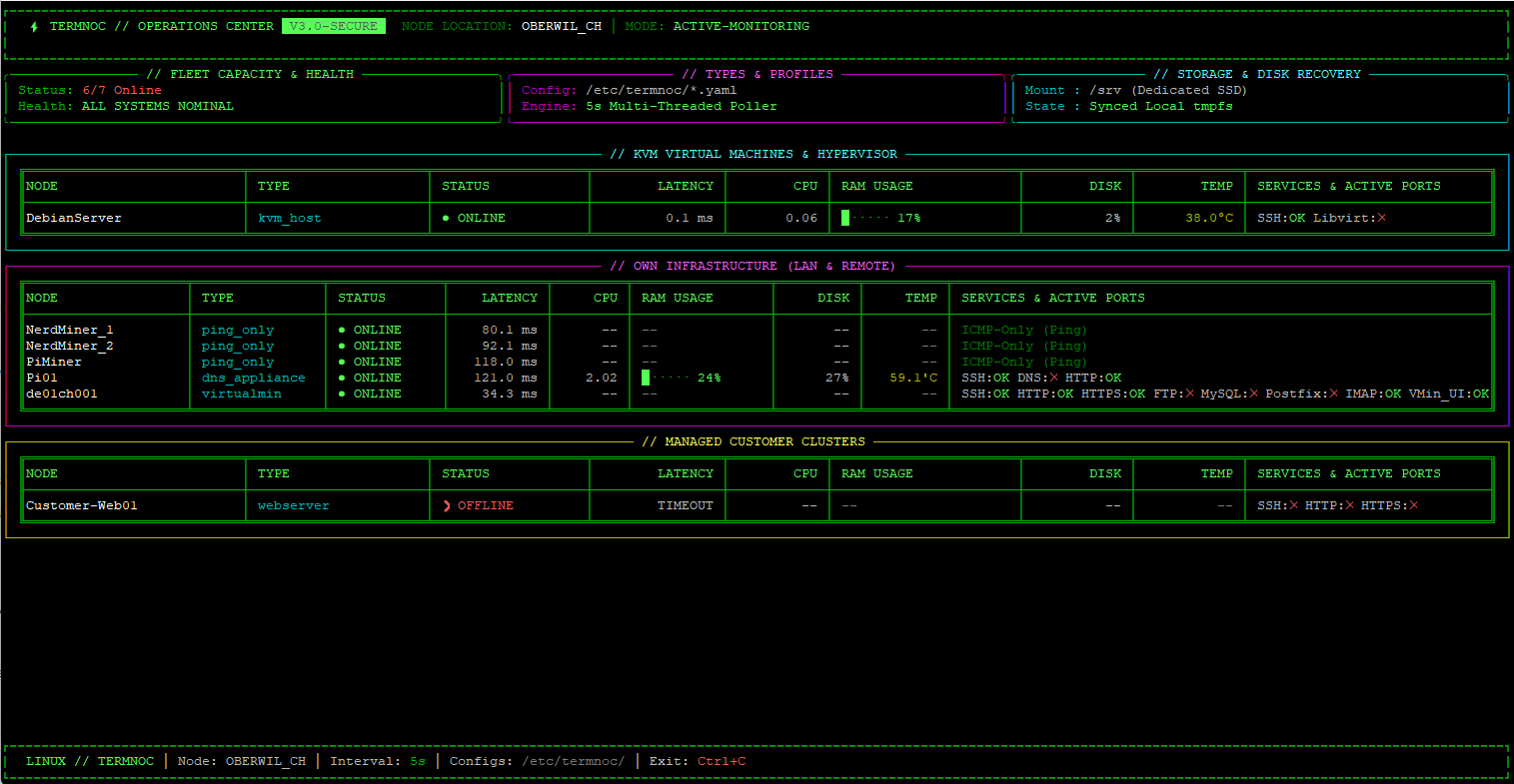1514x784 pixels.
Task: Click the online status dot for de01ch001
Action: coord(342,393)
